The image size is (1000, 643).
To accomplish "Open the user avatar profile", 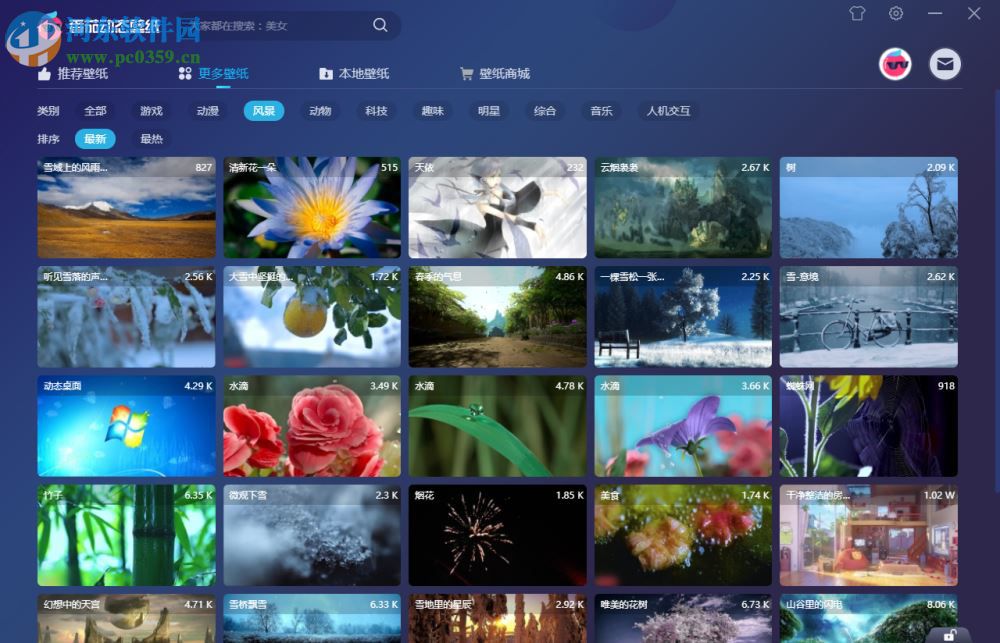I will pyautogui.click(x=895, y=64).
